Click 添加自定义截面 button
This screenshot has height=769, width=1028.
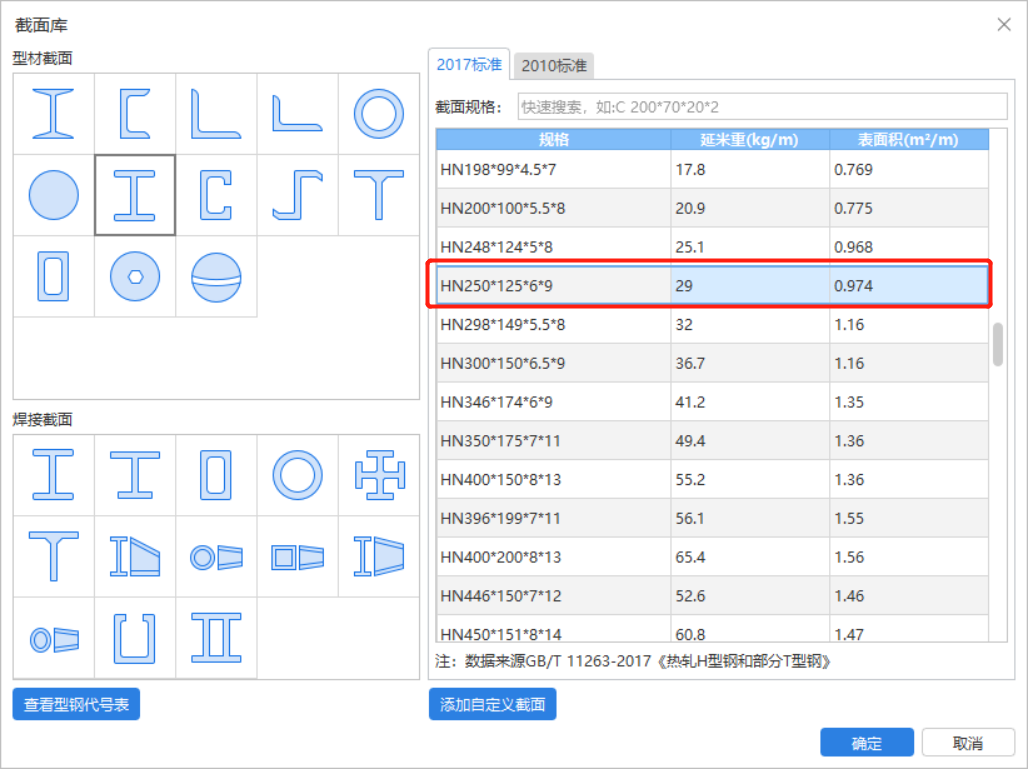pos(492,704)
